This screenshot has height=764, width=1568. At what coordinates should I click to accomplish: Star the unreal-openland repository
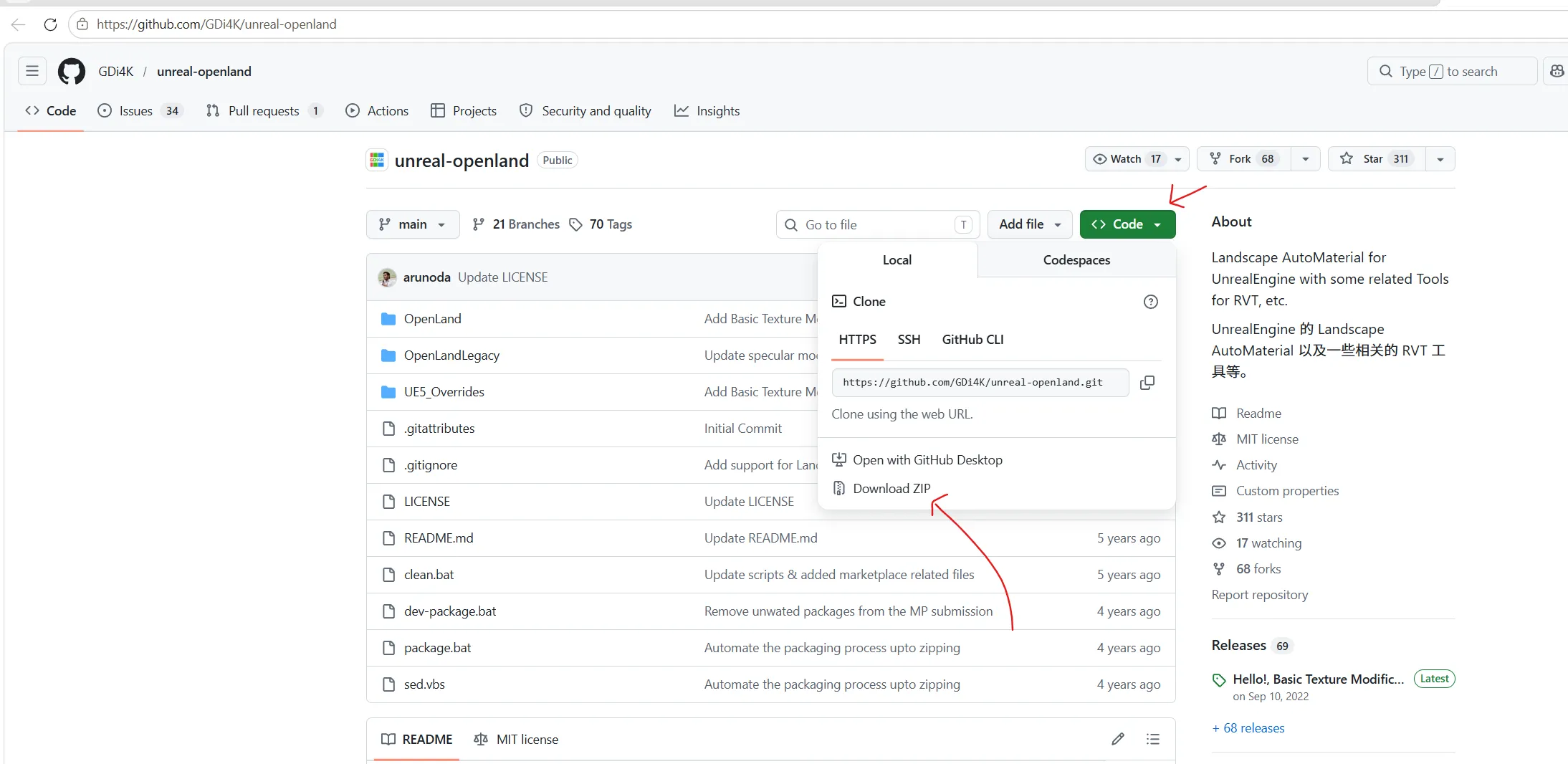pos(1377,159)
